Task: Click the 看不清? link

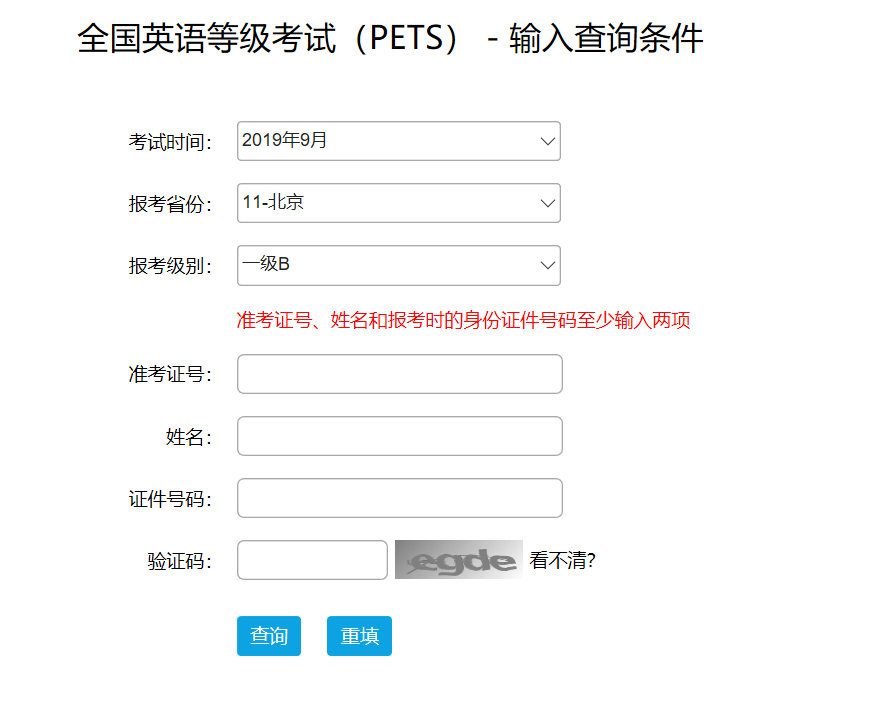Action: (562, 561)
